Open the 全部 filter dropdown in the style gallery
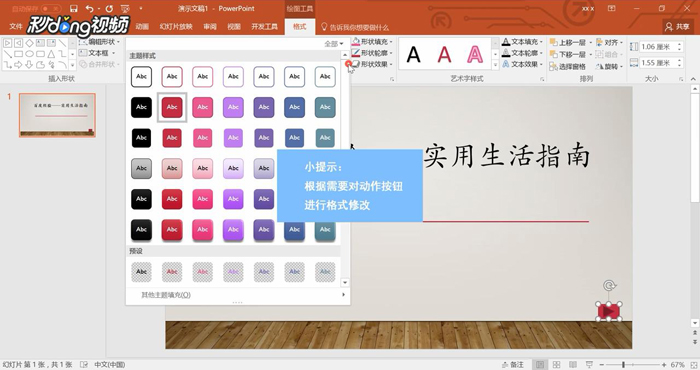 pos(334,44)
